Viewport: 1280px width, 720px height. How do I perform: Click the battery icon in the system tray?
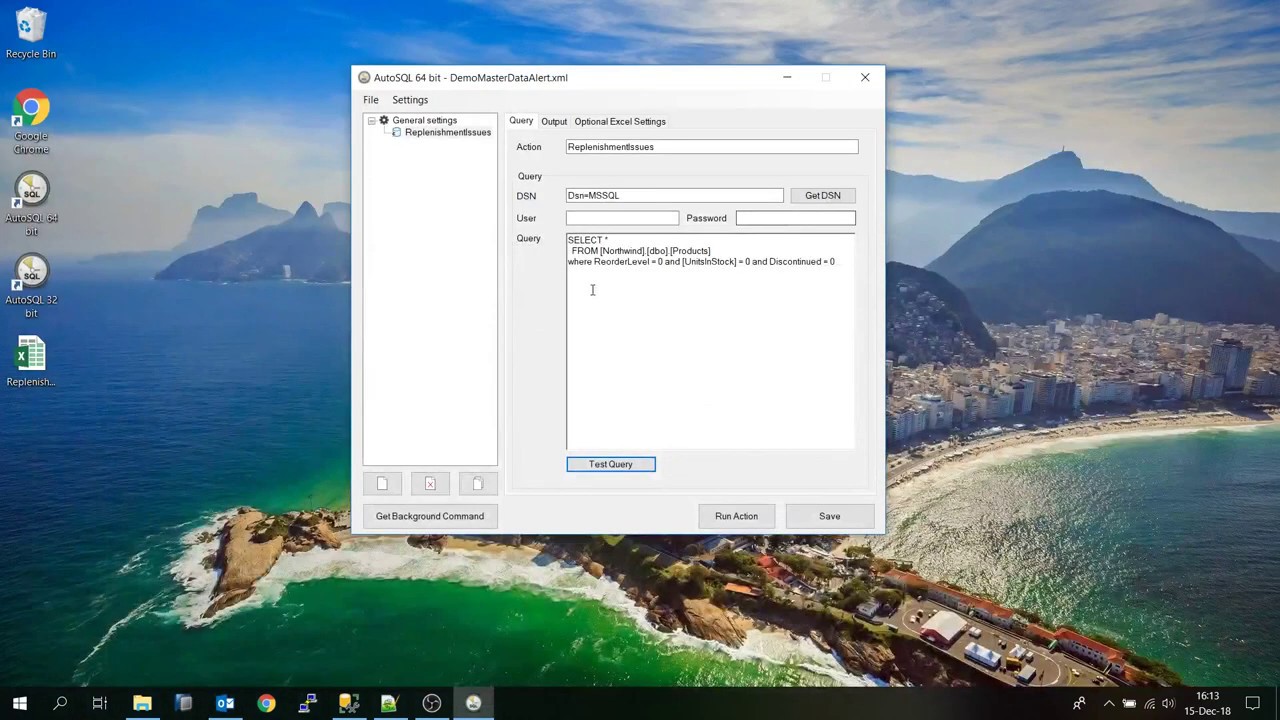point(1129,703)
